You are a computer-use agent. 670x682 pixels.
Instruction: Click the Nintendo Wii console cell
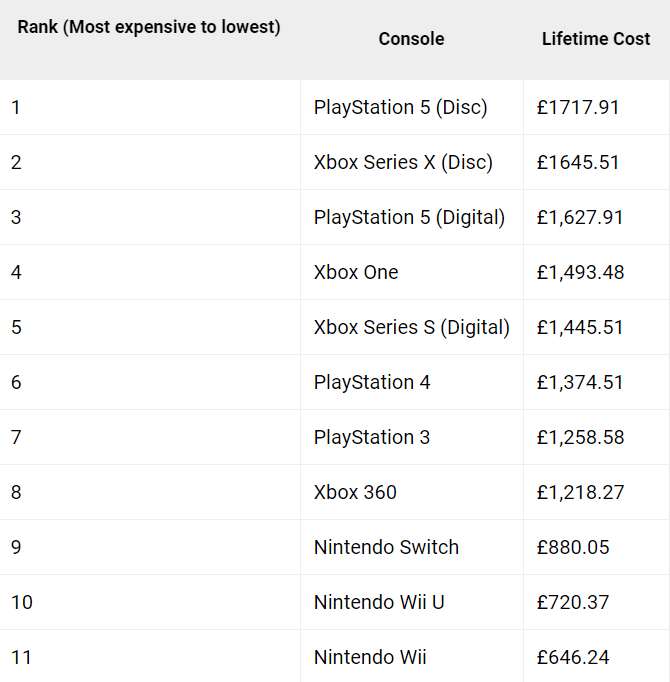coord(370,657)
